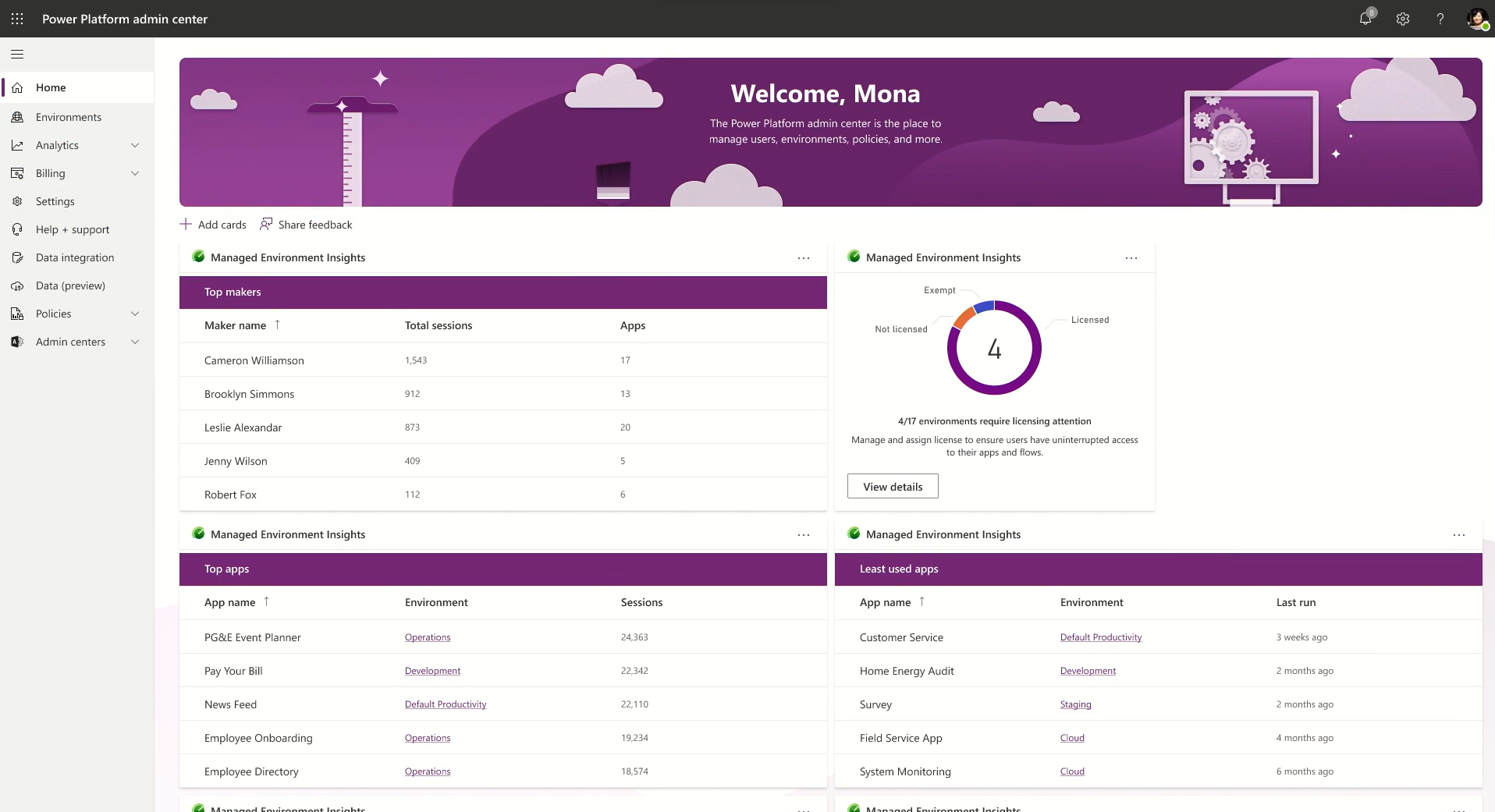Image resolution: width=1495 pixels, height=812 pixels.
Task: Select Jenny Wilson row
Action: (503, 461)
